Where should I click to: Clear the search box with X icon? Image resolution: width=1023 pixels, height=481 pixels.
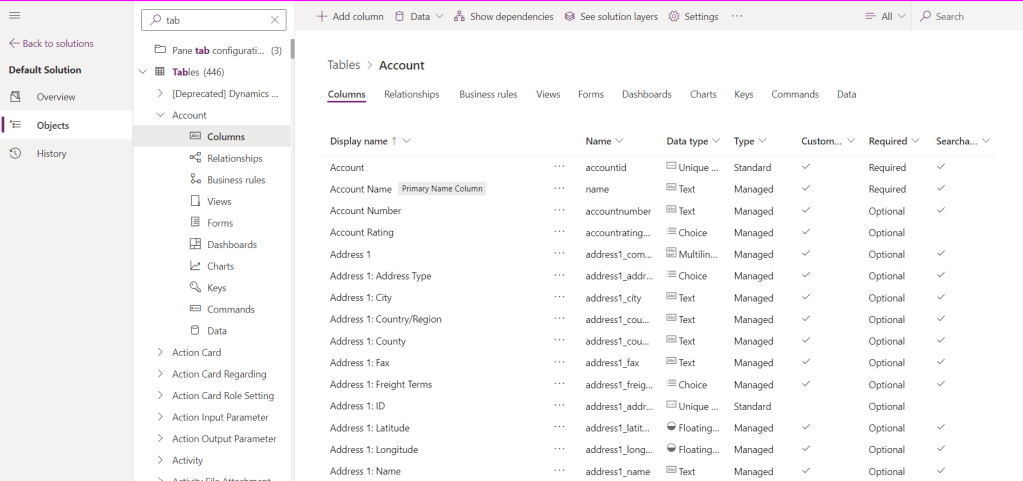tap(275, 20)
